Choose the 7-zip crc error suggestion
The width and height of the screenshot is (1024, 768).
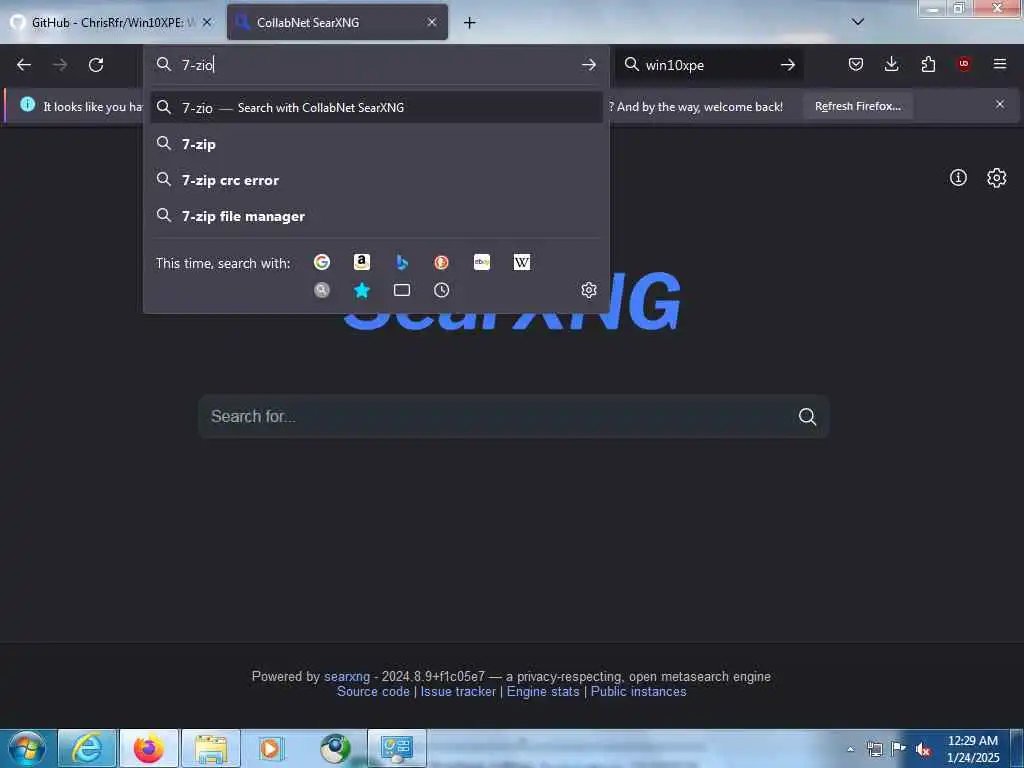[376, 180]
